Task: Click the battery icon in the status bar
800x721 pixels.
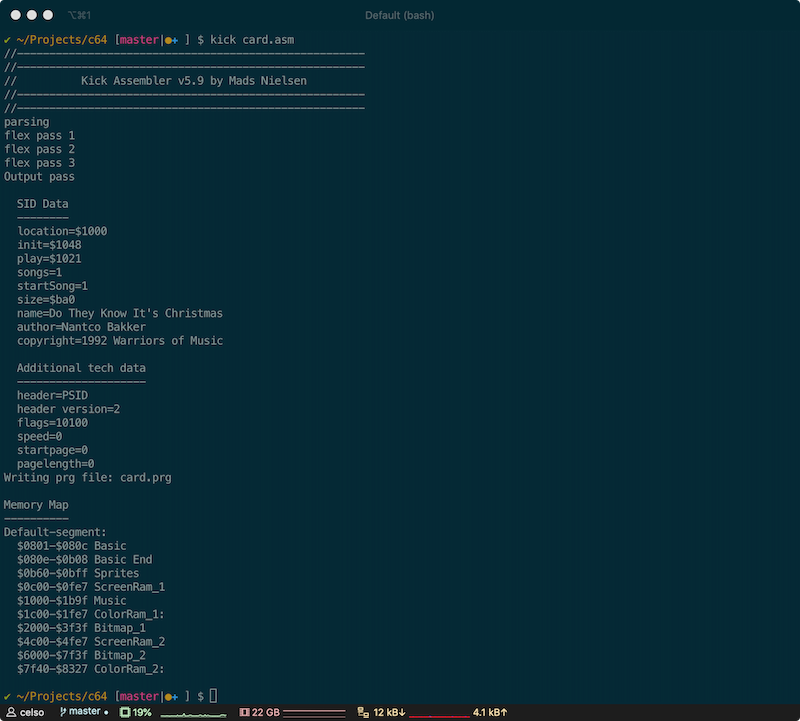Action: tap(124, 712)
